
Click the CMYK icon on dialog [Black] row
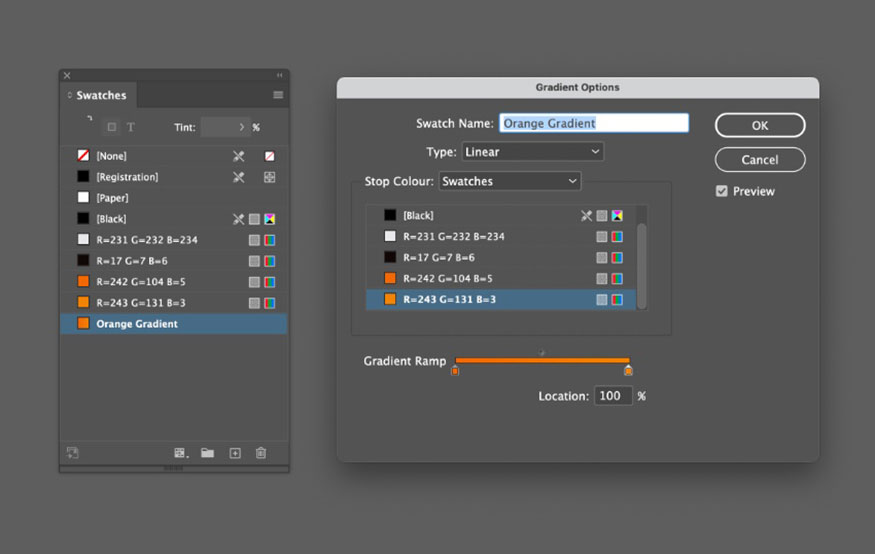[x=617, y=215]
